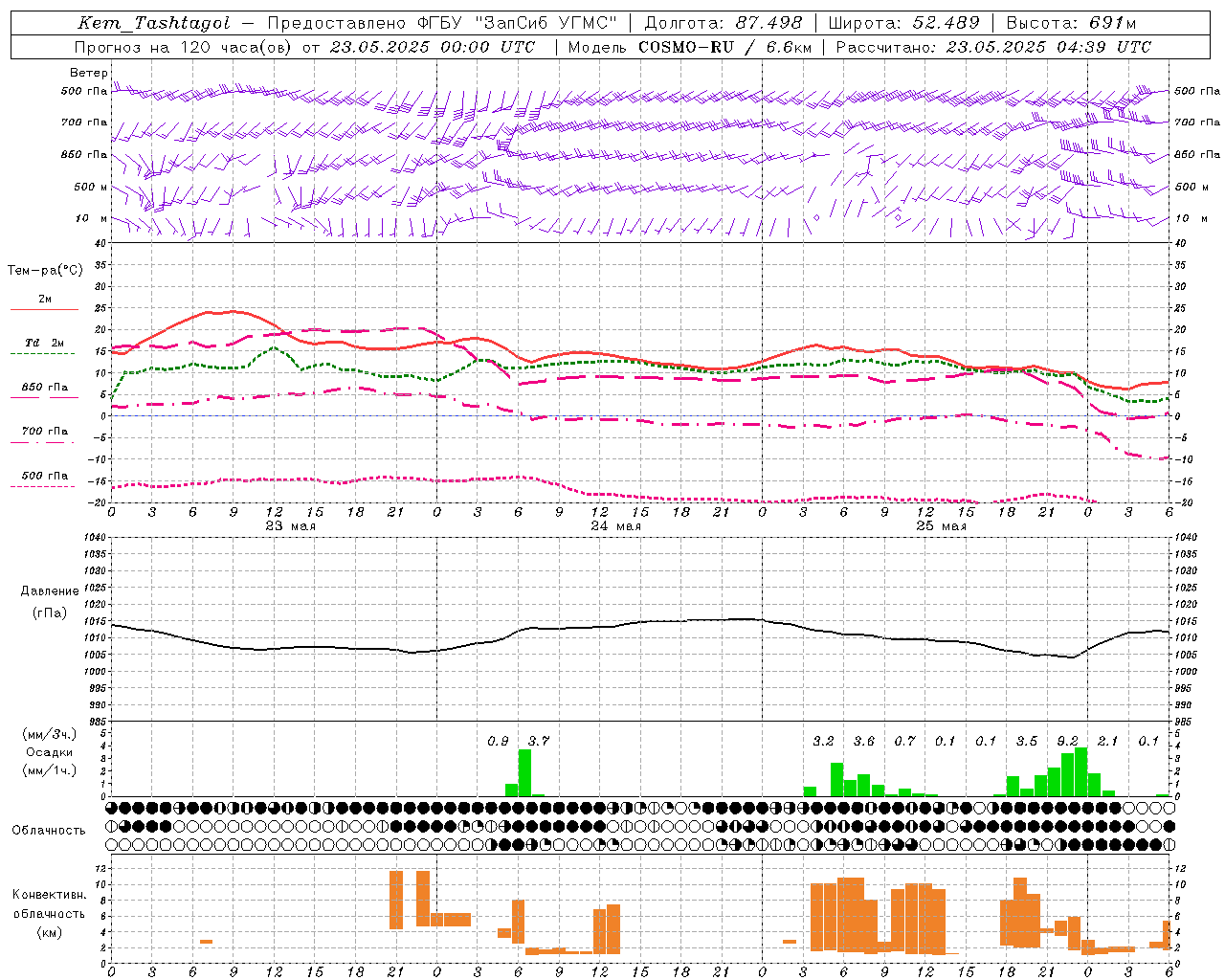Click the 23 мая date label
1225x980 pixels.
291,526
